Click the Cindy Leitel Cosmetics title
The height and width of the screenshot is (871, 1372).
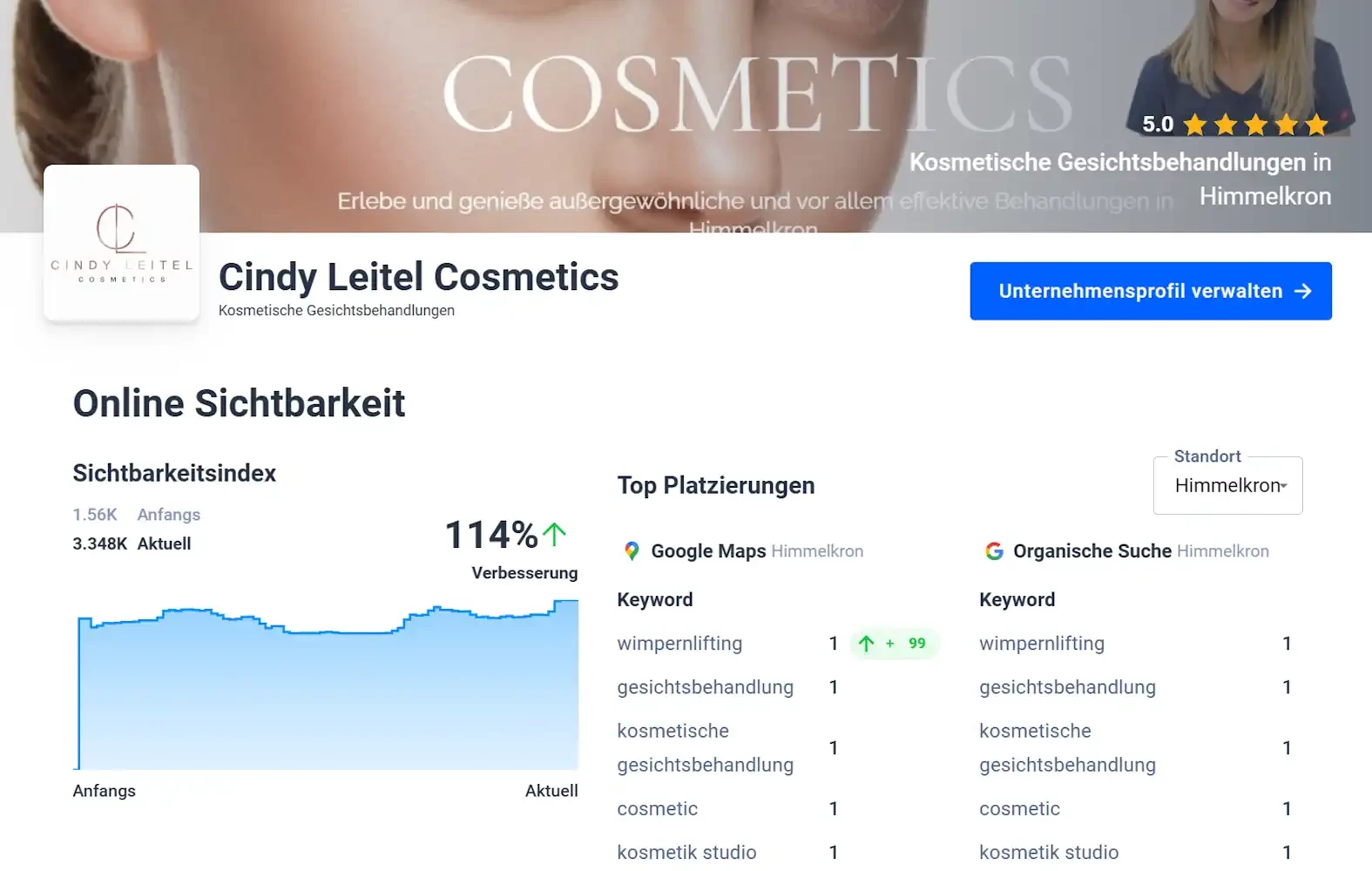(418, 277)
